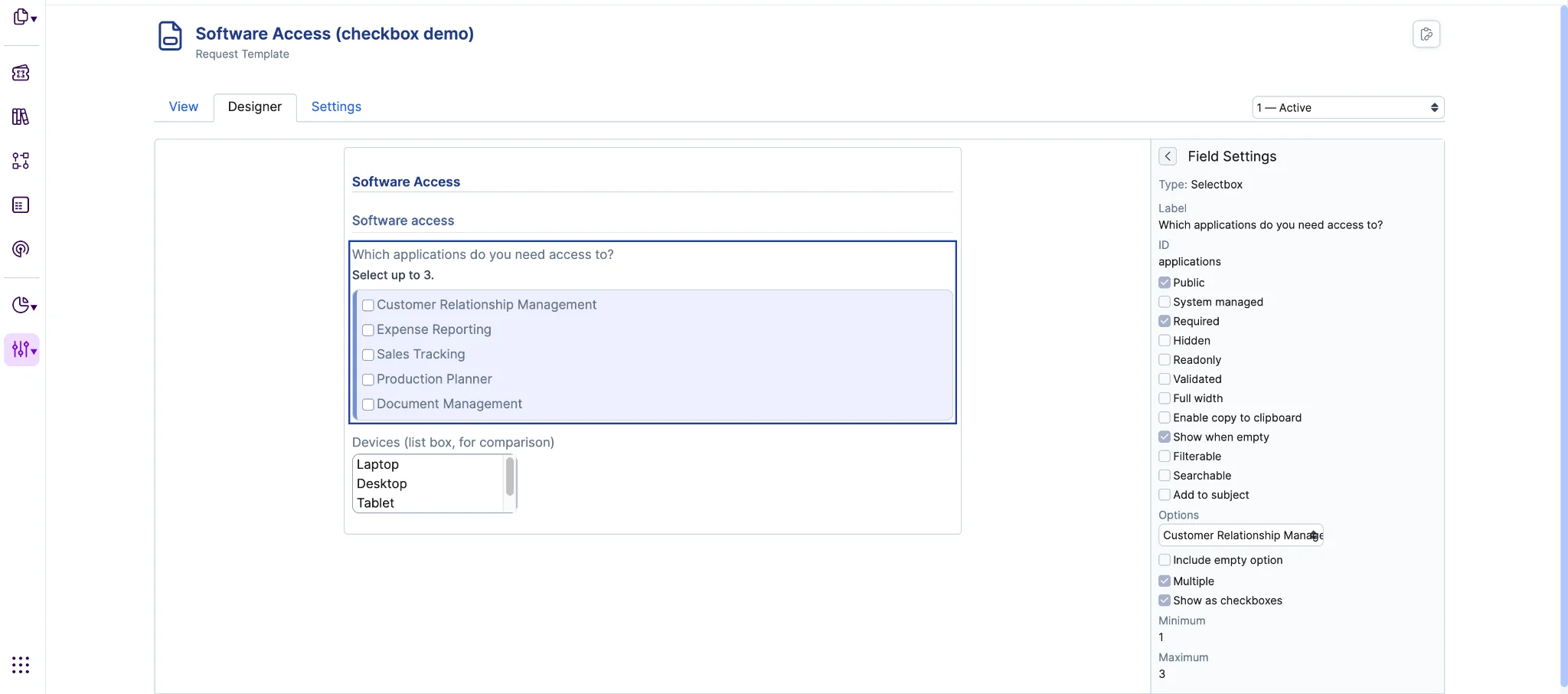
Task: Open the apps grid launcher icon
Action: click(x=21, y=665)
